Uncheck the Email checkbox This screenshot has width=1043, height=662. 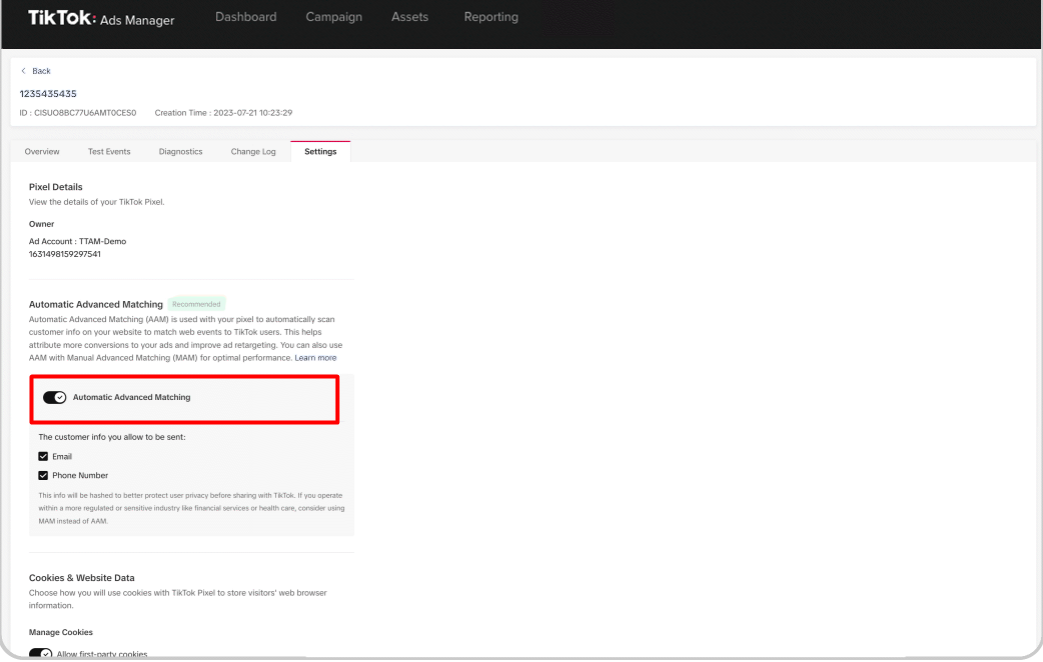pyautogui.click(x=44, y=456)
